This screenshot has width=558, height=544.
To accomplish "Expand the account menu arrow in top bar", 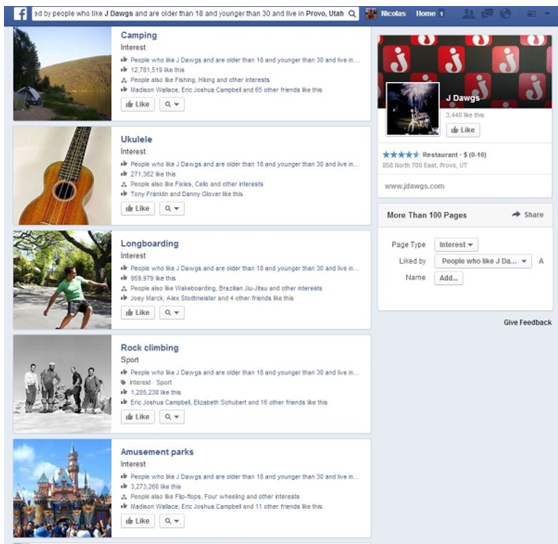I will point(547,14).
